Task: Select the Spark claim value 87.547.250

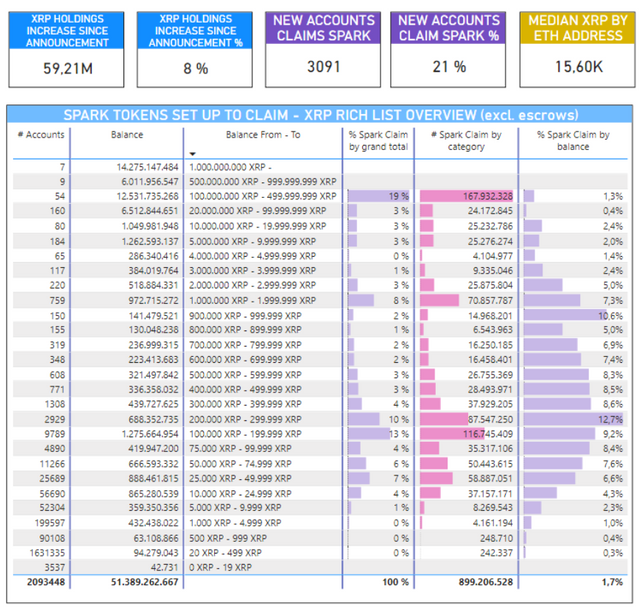Action: 490,420
